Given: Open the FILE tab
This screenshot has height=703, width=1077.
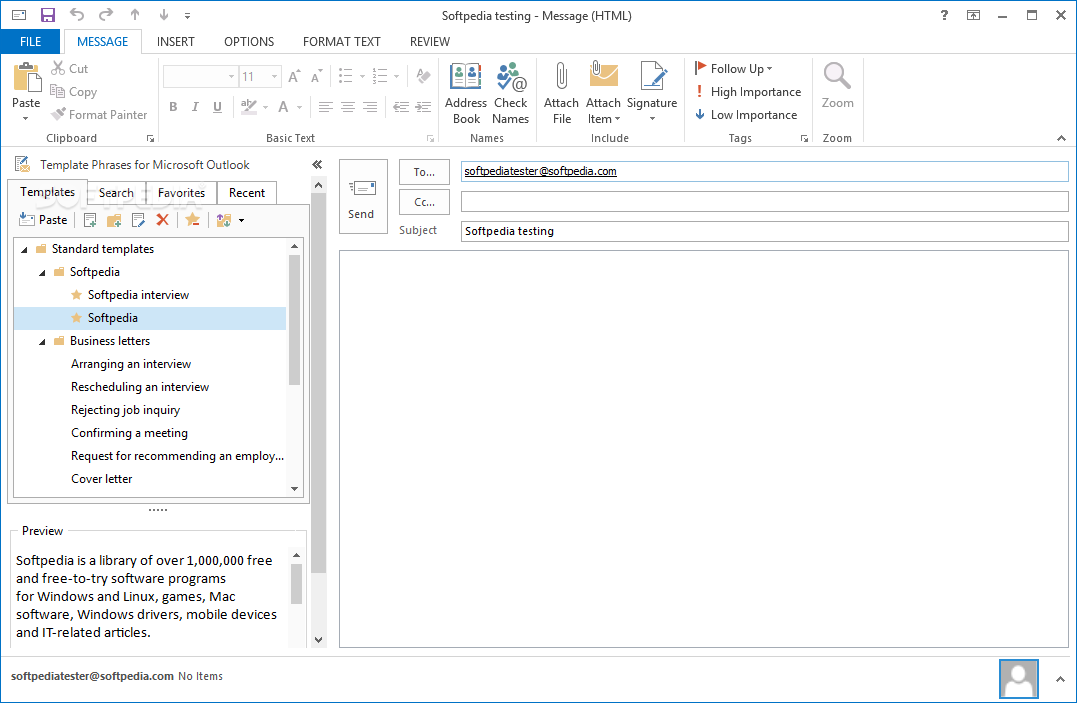Looking at the screenshot, I should 30,41.
